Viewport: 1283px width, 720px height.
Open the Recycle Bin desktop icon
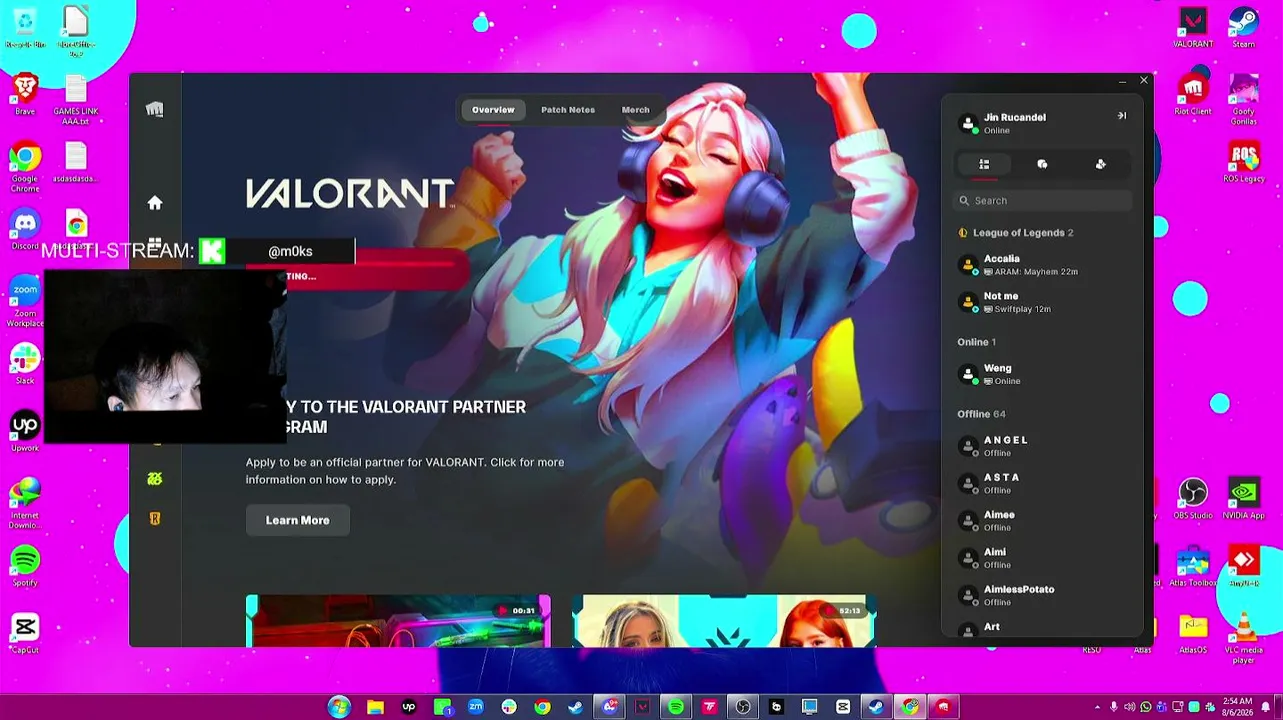point(25,27)
